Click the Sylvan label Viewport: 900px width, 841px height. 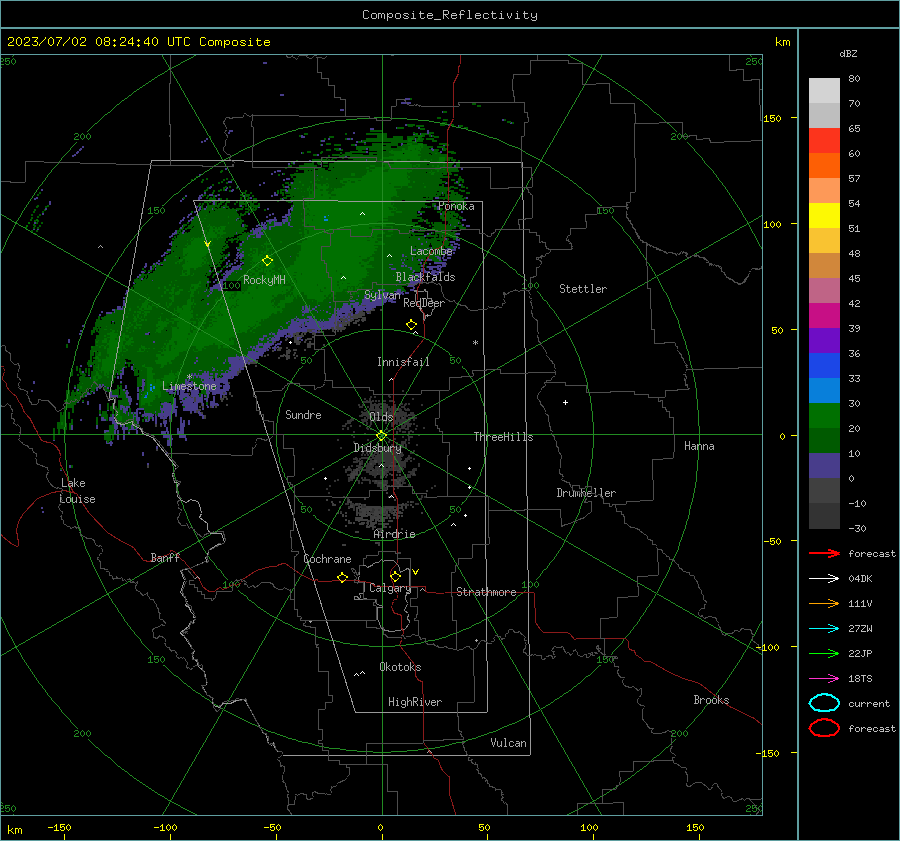pyautogui.click(x=382, y=295)
